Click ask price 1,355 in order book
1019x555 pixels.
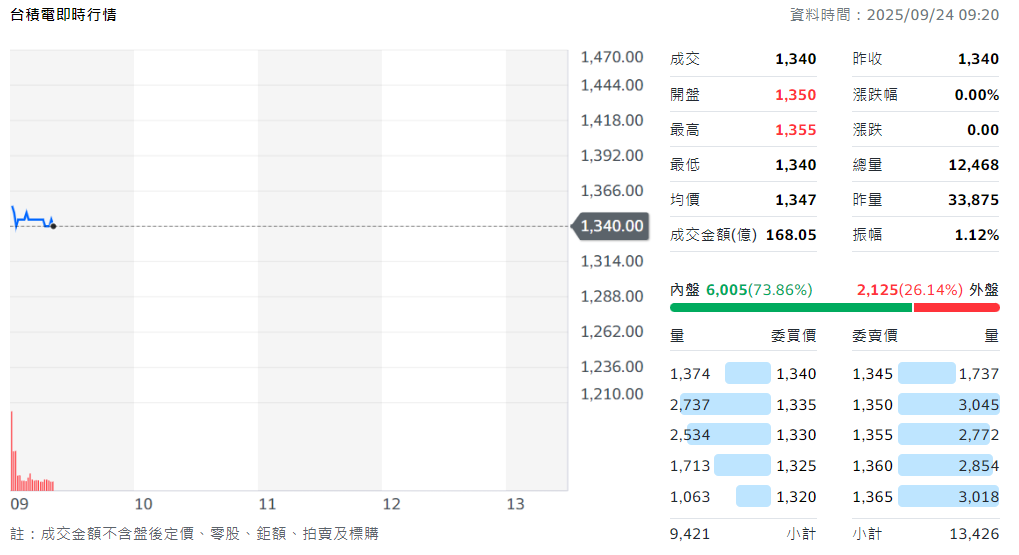[x=873, y=435]
